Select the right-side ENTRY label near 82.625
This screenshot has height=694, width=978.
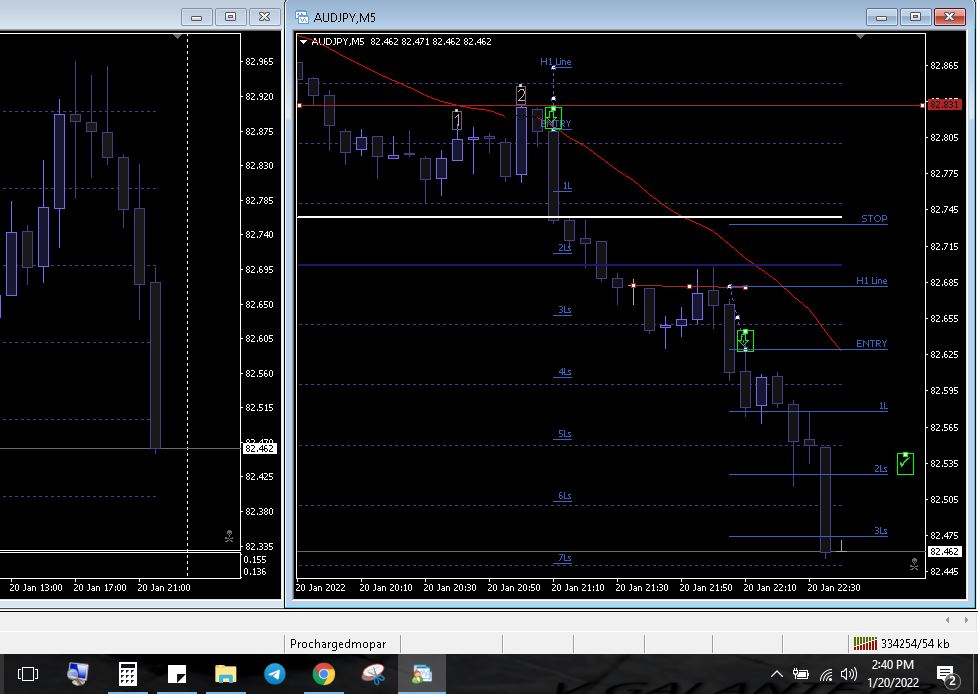(871, 344)
